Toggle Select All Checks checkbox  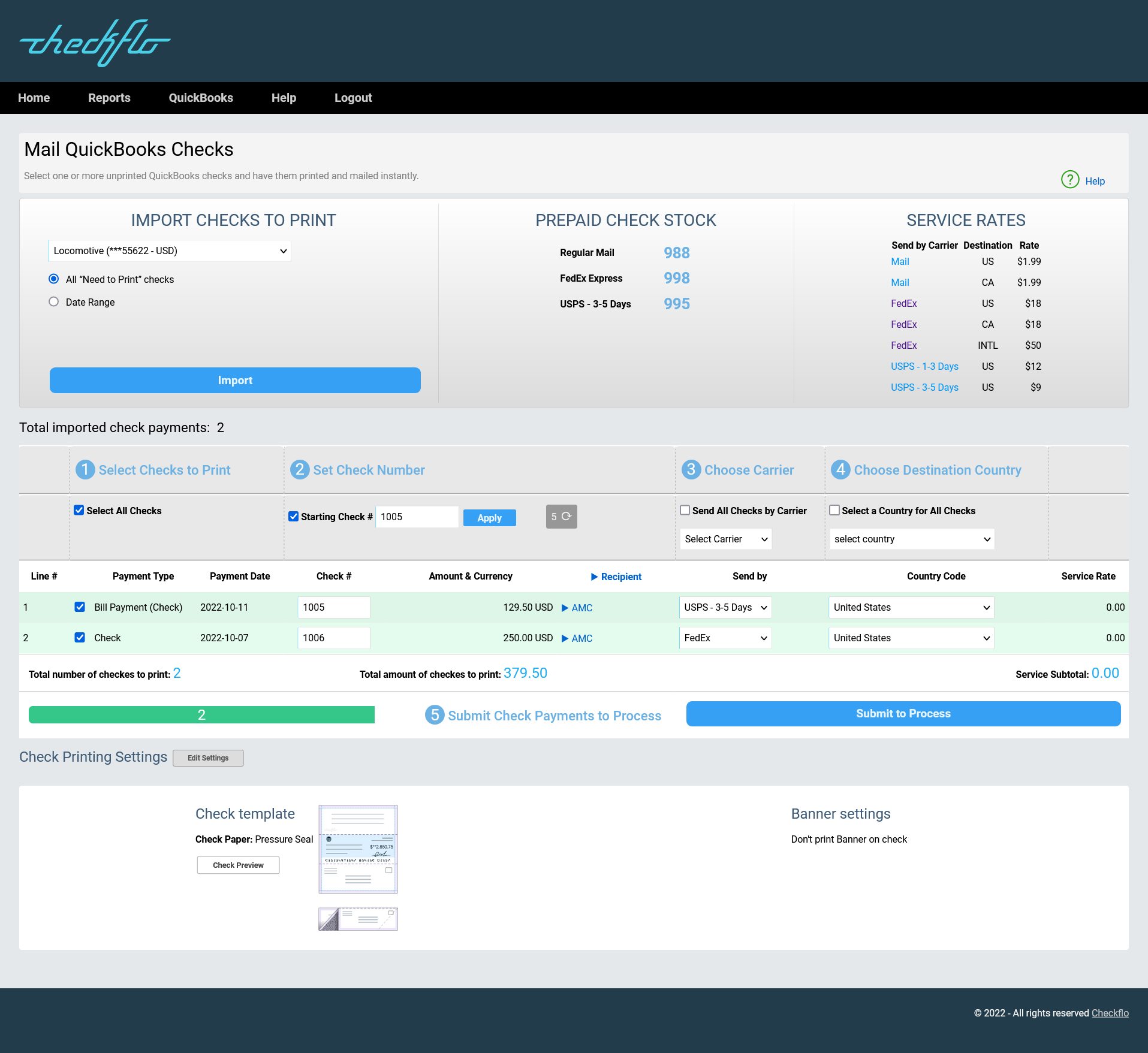(x=79, y=510)
